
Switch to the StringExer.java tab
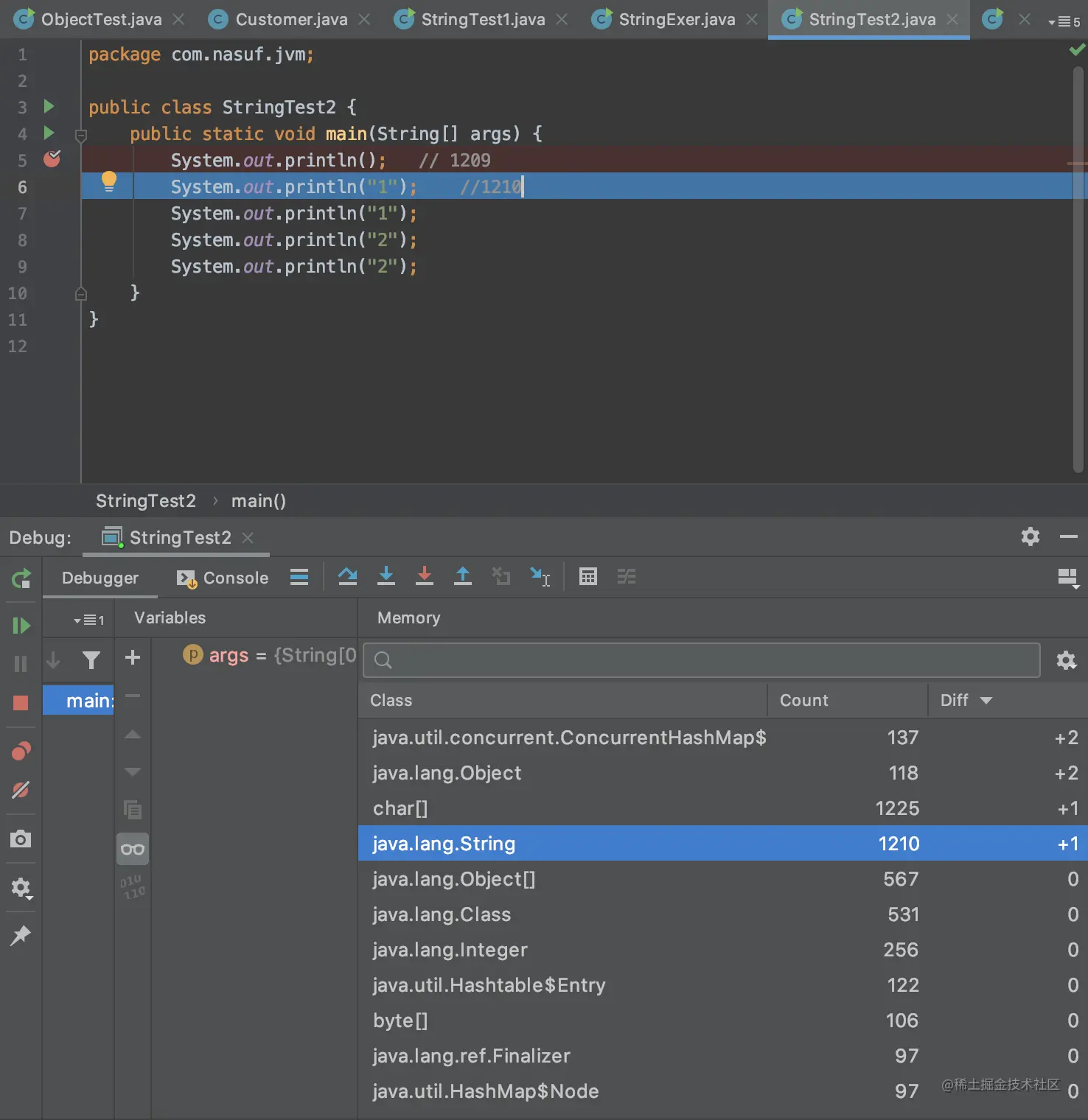(677, 19)
